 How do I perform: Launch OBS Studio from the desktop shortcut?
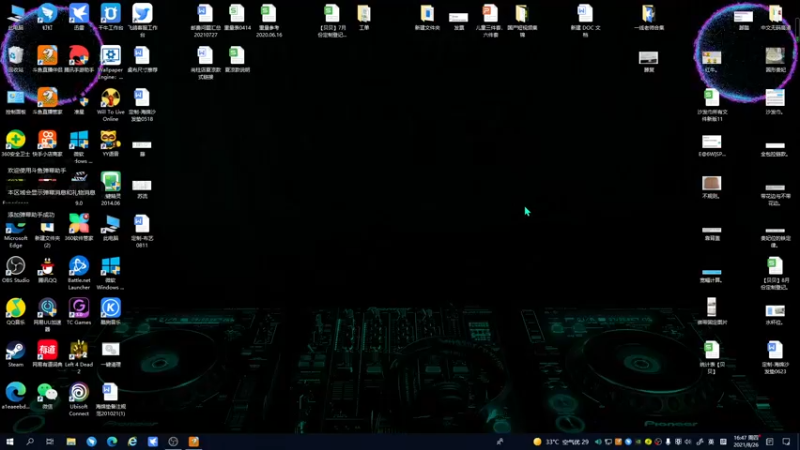point(16,269)
